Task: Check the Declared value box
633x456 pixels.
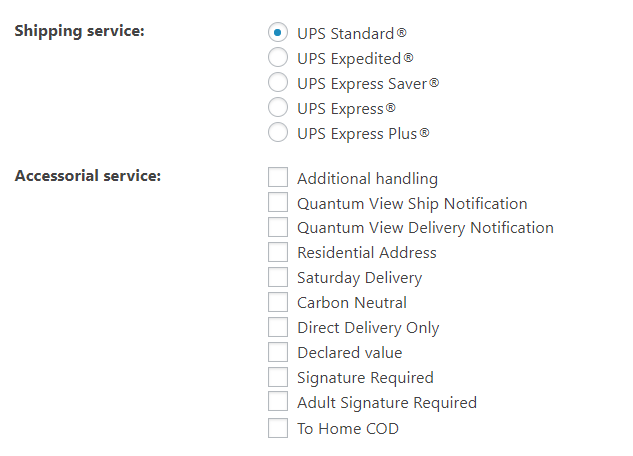Action: coord(278,352)
